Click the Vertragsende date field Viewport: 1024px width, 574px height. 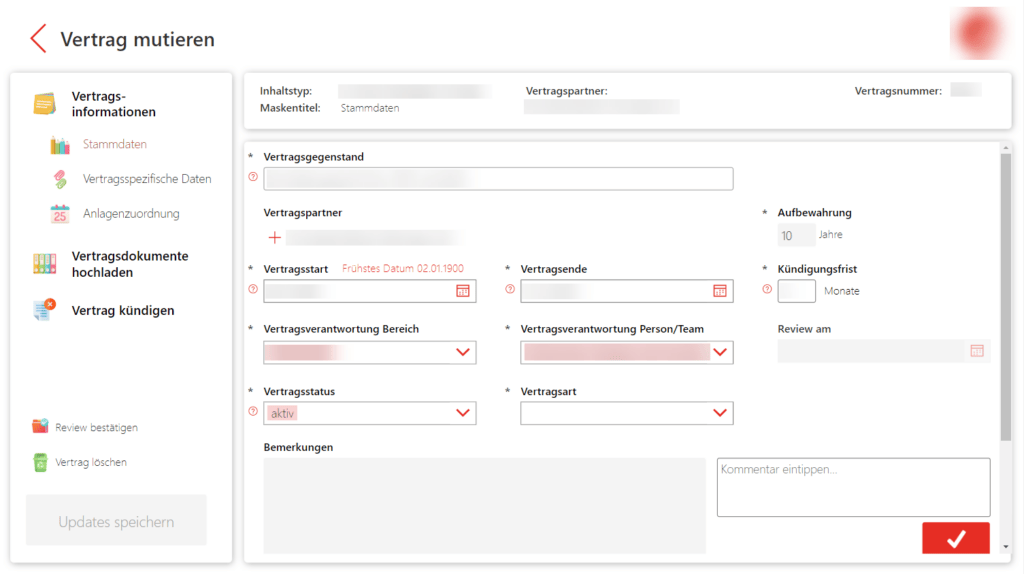point(626,291)
